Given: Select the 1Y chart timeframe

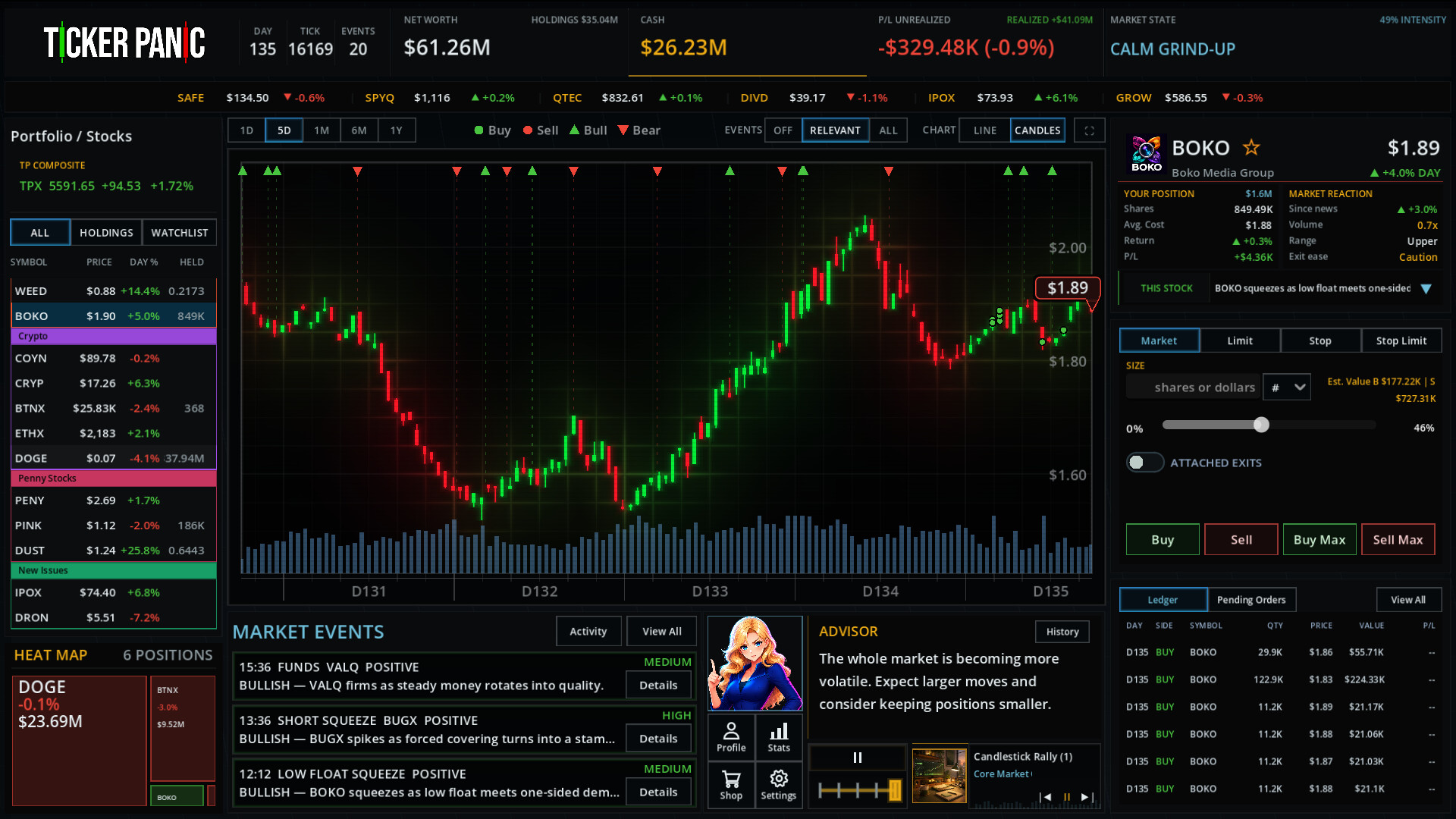Looking at the screenshot, I should click(397, 130).
